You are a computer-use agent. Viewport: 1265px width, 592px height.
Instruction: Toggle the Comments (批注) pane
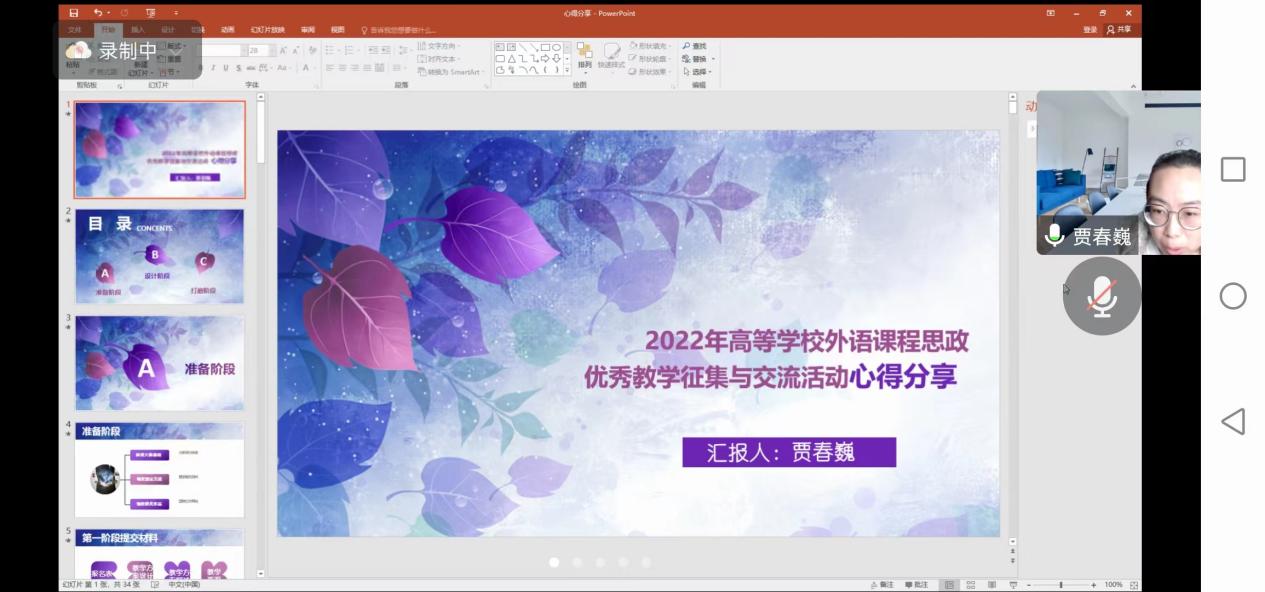coord(915,585)
